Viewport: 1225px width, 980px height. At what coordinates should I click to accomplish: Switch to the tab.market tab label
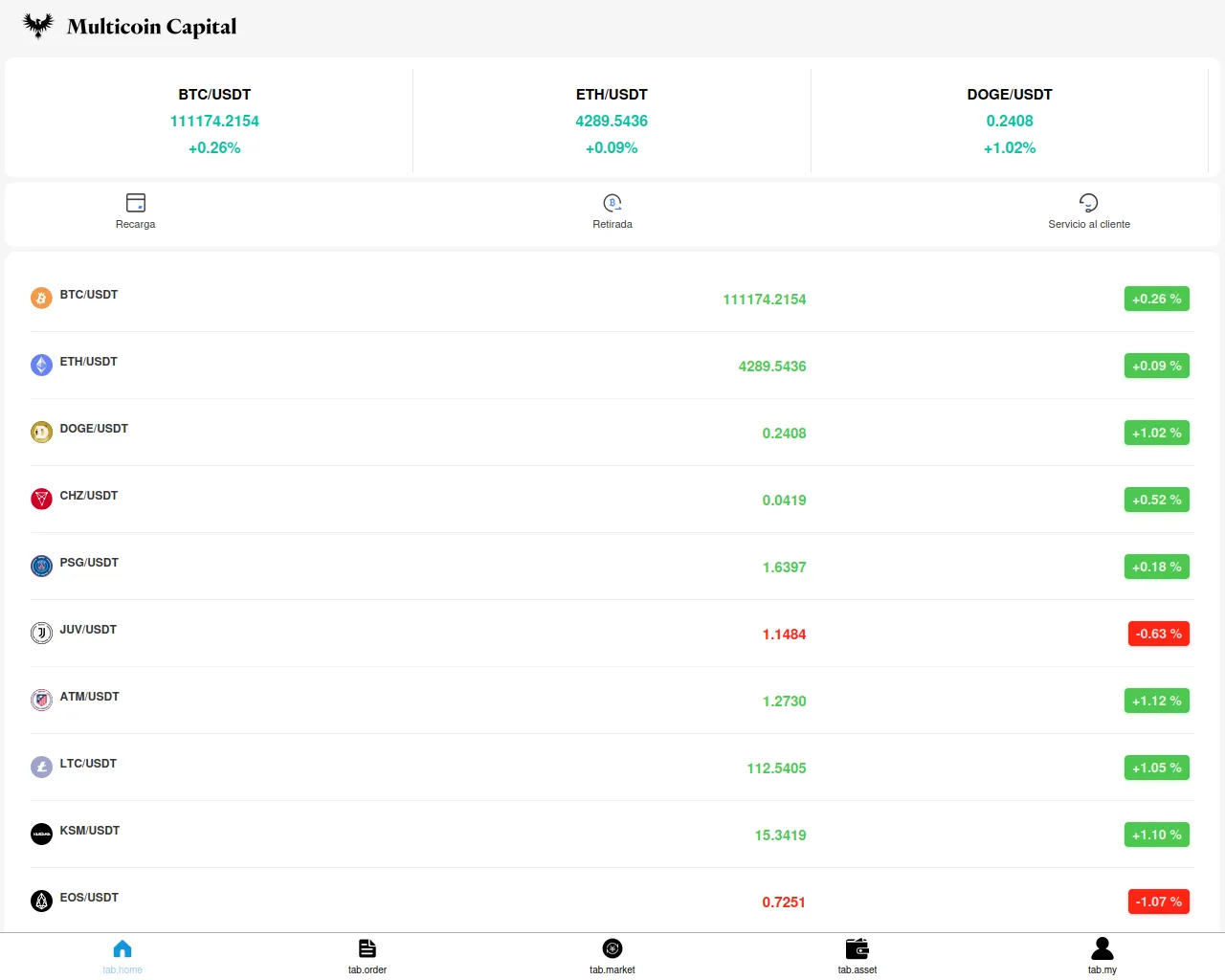(x=612, y=970)
